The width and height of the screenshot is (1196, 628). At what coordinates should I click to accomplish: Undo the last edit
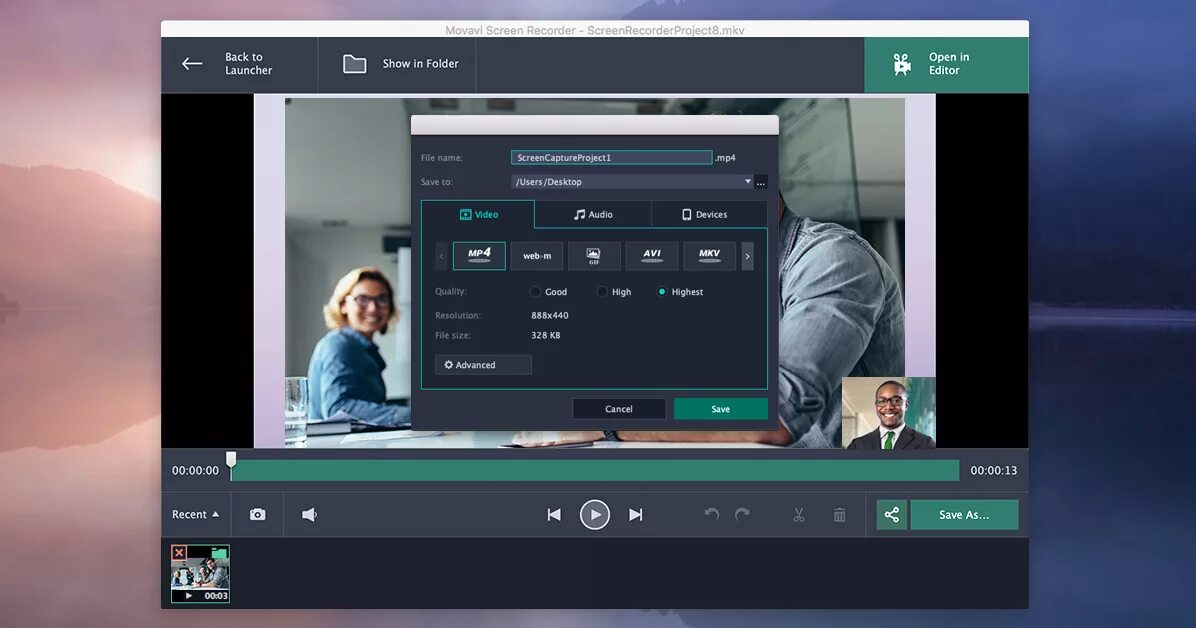tap(712, 514)
